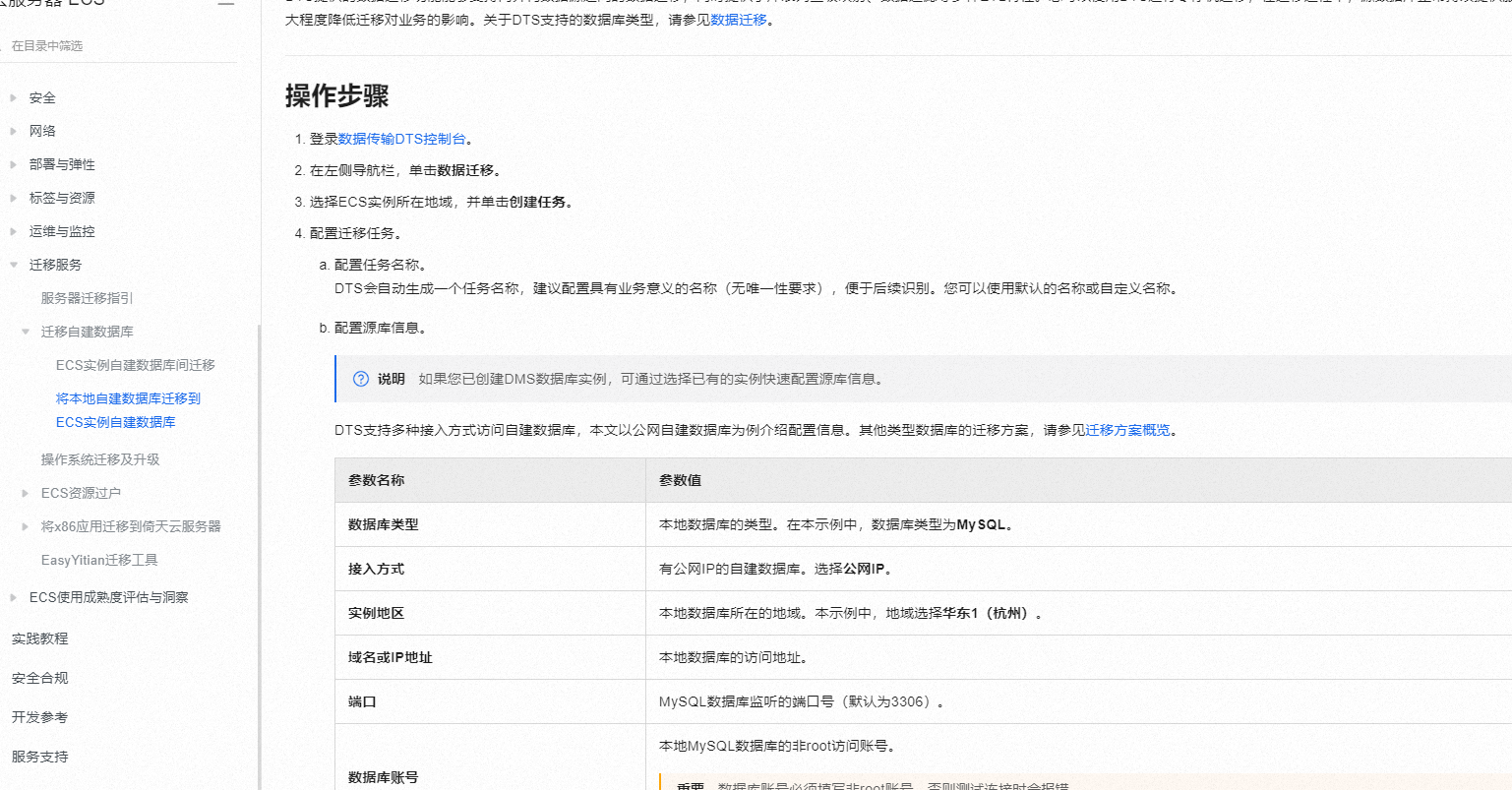Click the MySQL数据库监听的端口号 value cell

click(1079, 701)
